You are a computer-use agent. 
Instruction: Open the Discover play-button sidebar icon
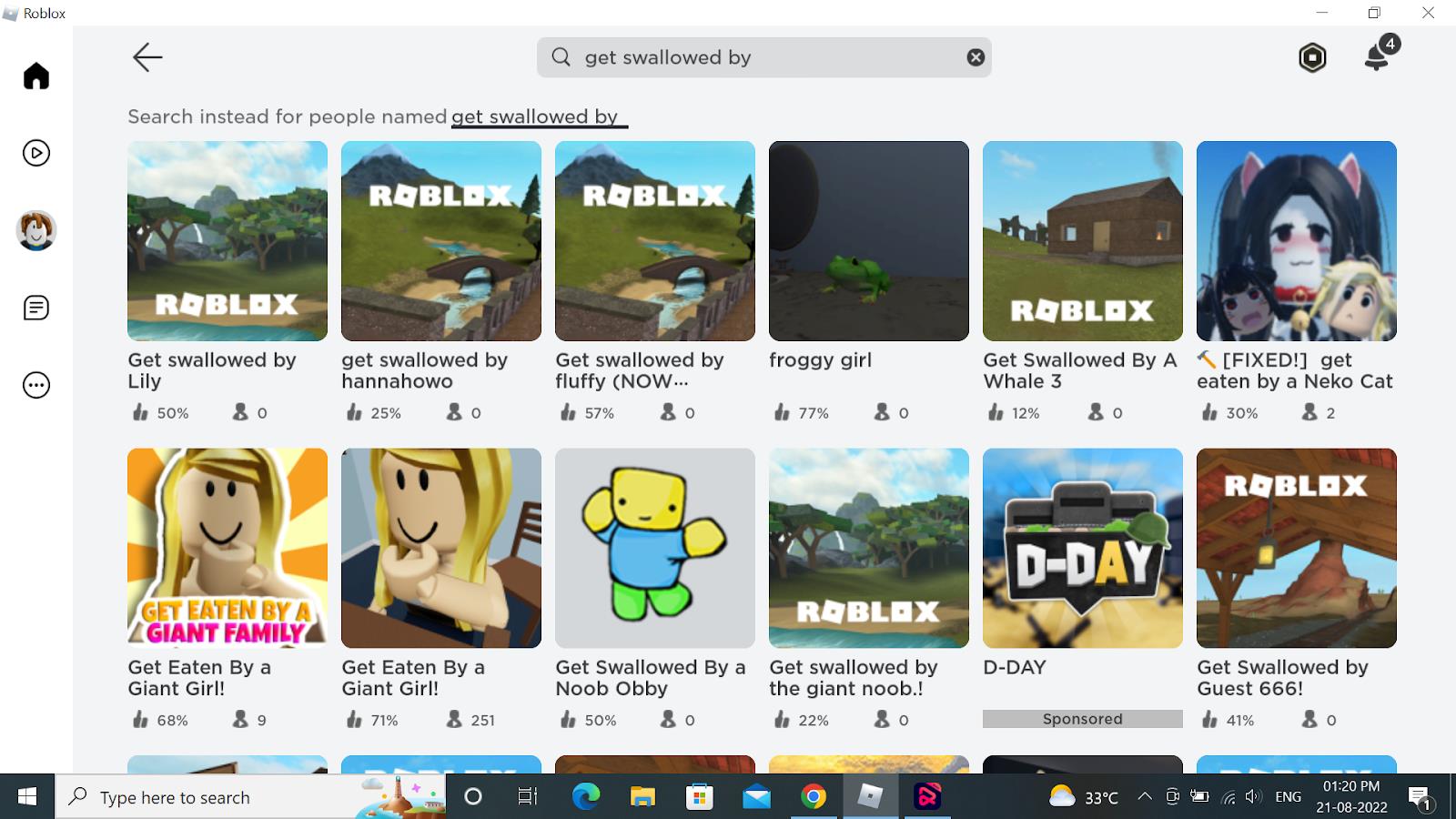(36, 153)
